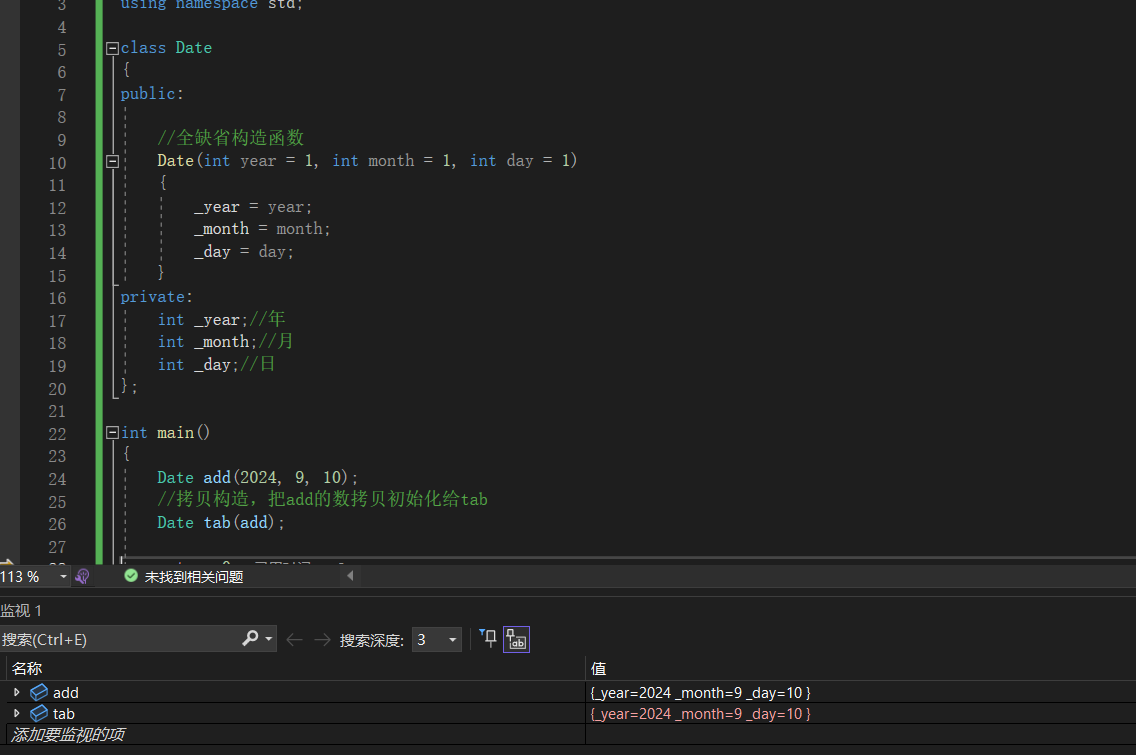
Task: Collapse the Date constructor code block
Action: tap(112, 162)
